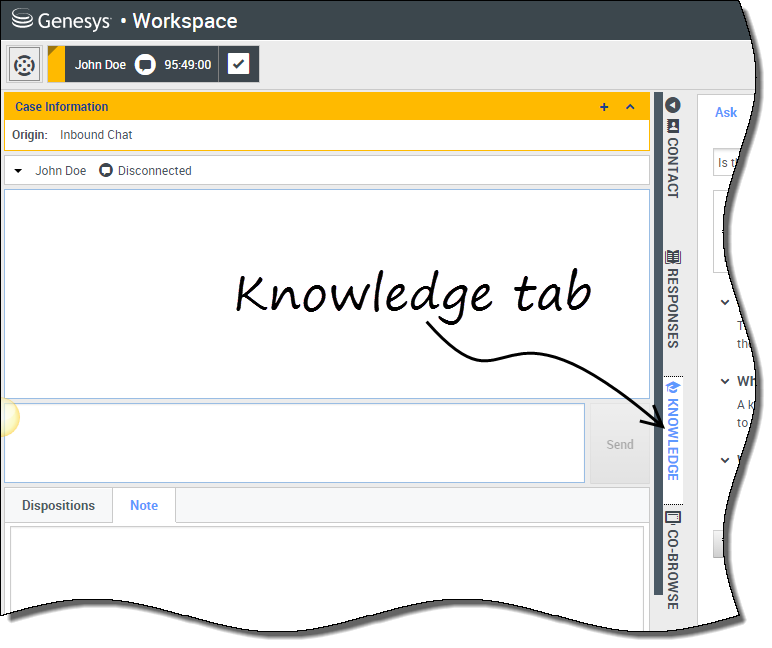Viewport: 772px width, 648px height.
Task: Click the Genesys interaction hub icon
Action: click(25, 65)
